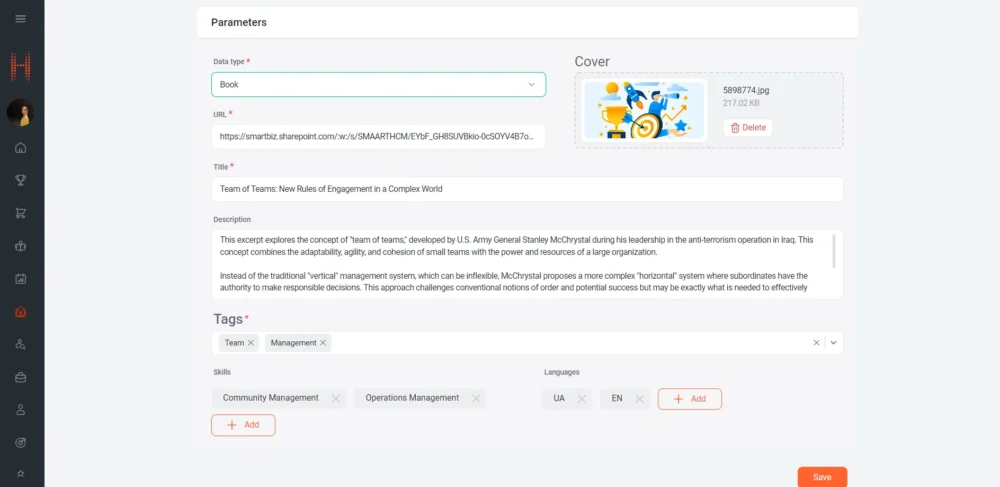Remove the UA language chip
1000x487 pixels.
click(x=581, y=399)
